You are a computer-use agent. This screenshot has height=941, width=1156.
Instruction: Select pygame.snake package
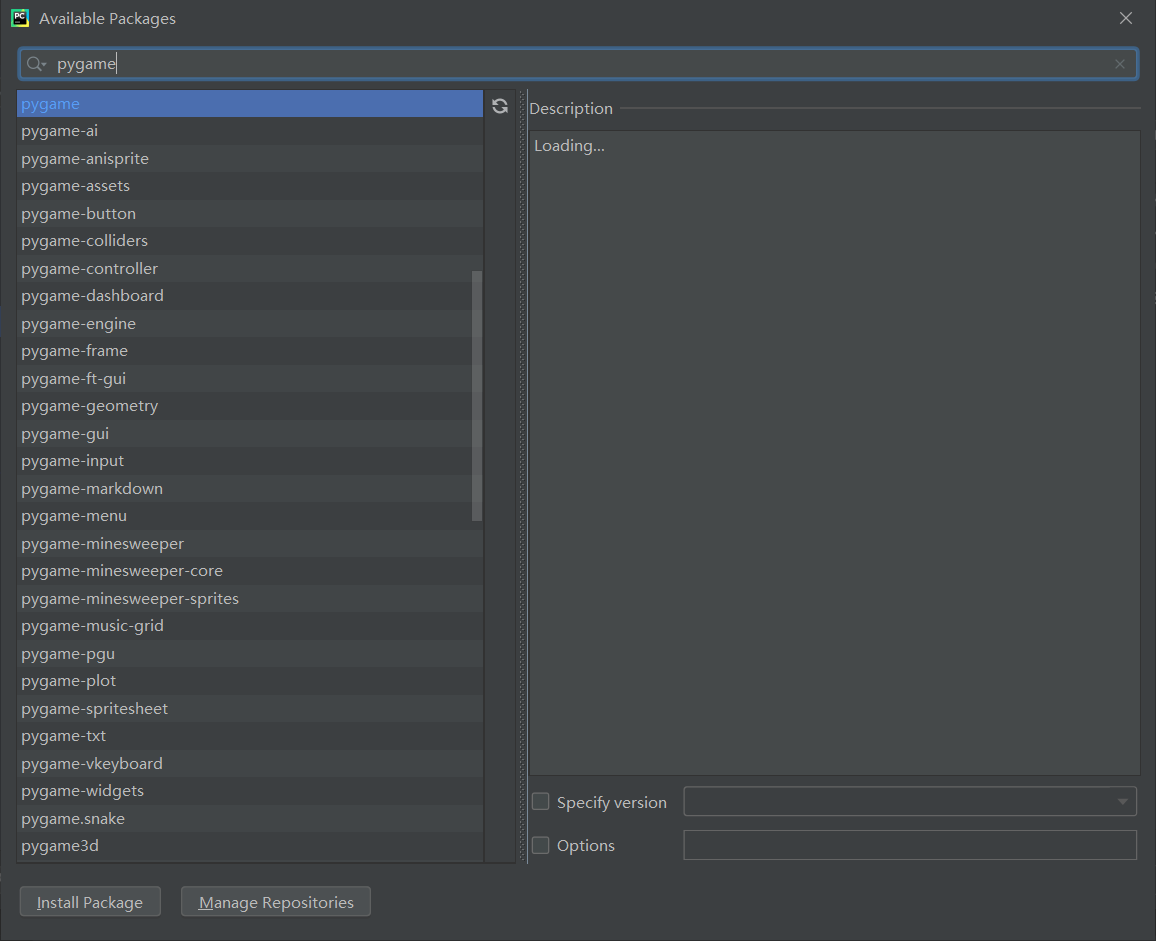[250, 819]
